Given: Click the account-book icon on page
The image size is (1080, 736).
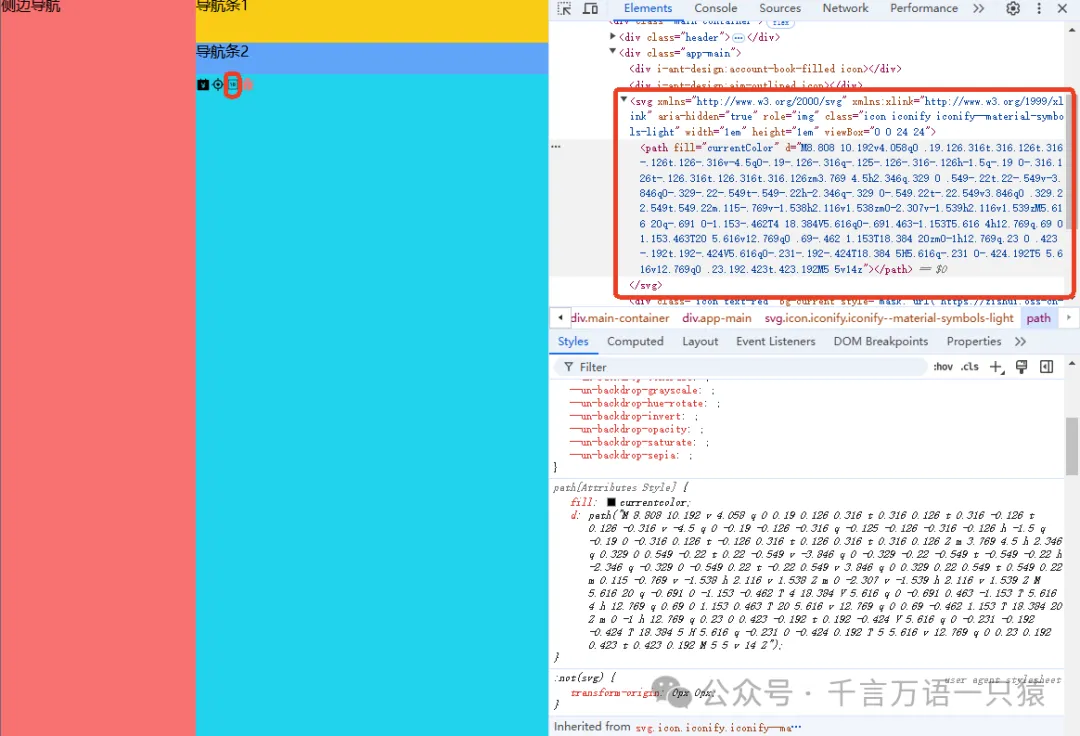Looking at the screenshot, I should click(x=204, y=85).
